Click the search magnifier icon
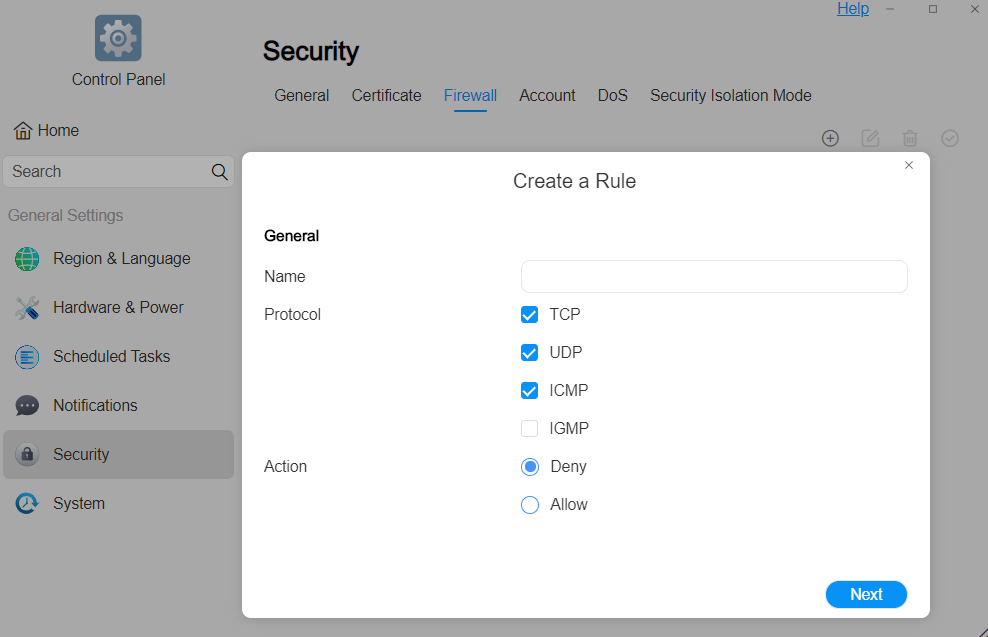 (220, 172)
